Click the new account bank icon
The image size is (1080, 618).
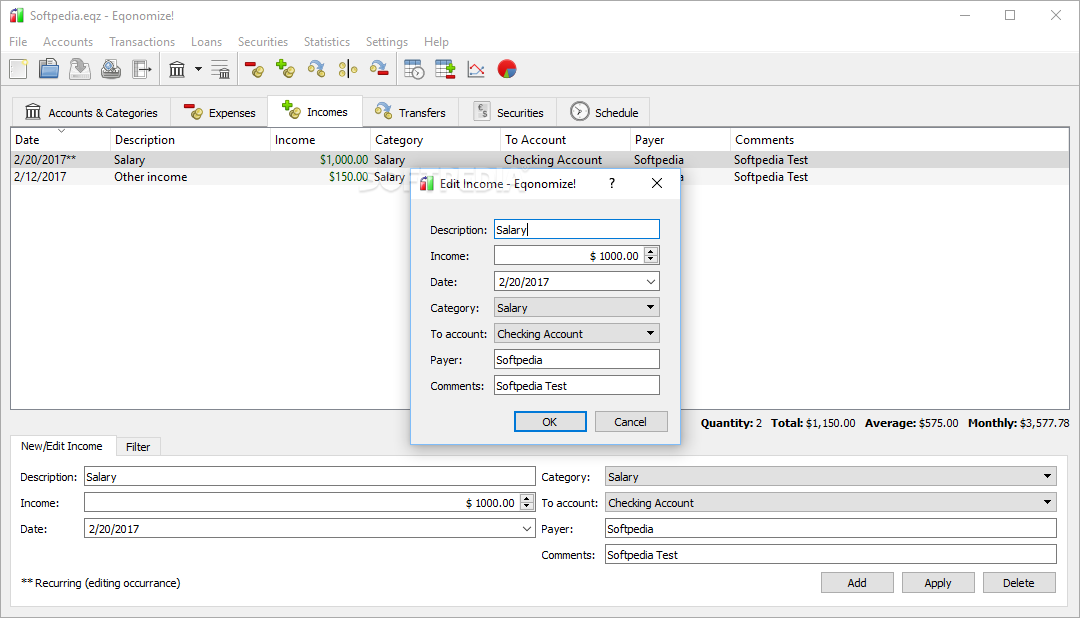177,69
